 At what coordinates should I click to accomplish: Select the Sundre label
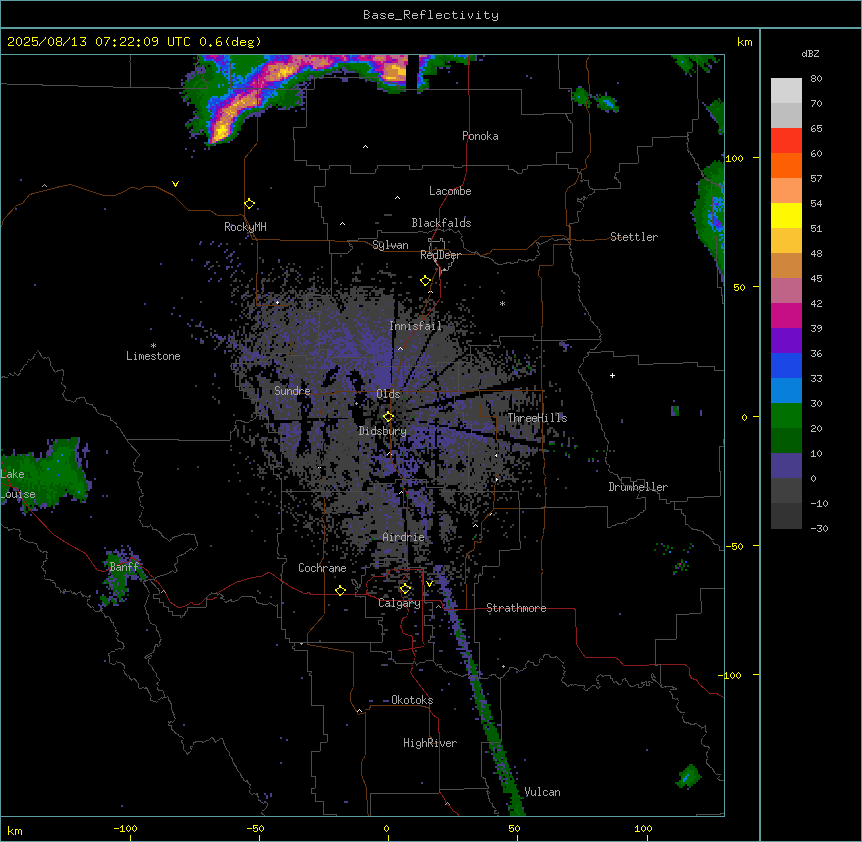coord(292,391)
